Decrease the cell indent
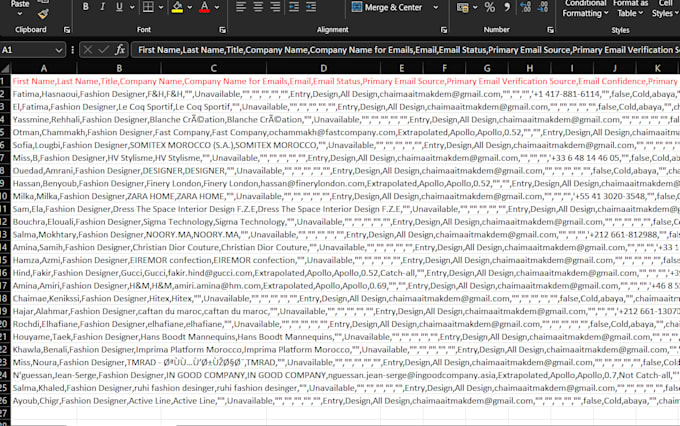The width and height of the screenshot is (680, 426). [x=294, y=7]
